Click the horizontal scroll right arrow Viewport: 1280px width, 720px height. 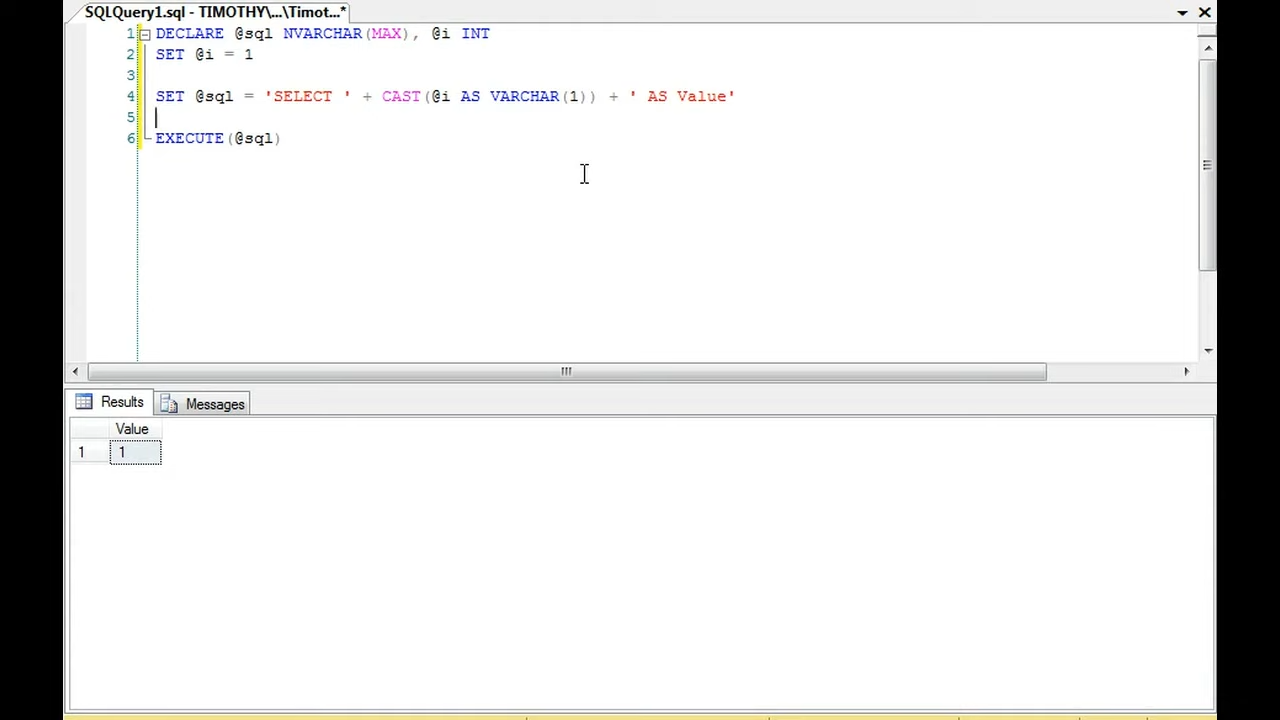[1186, 371]
